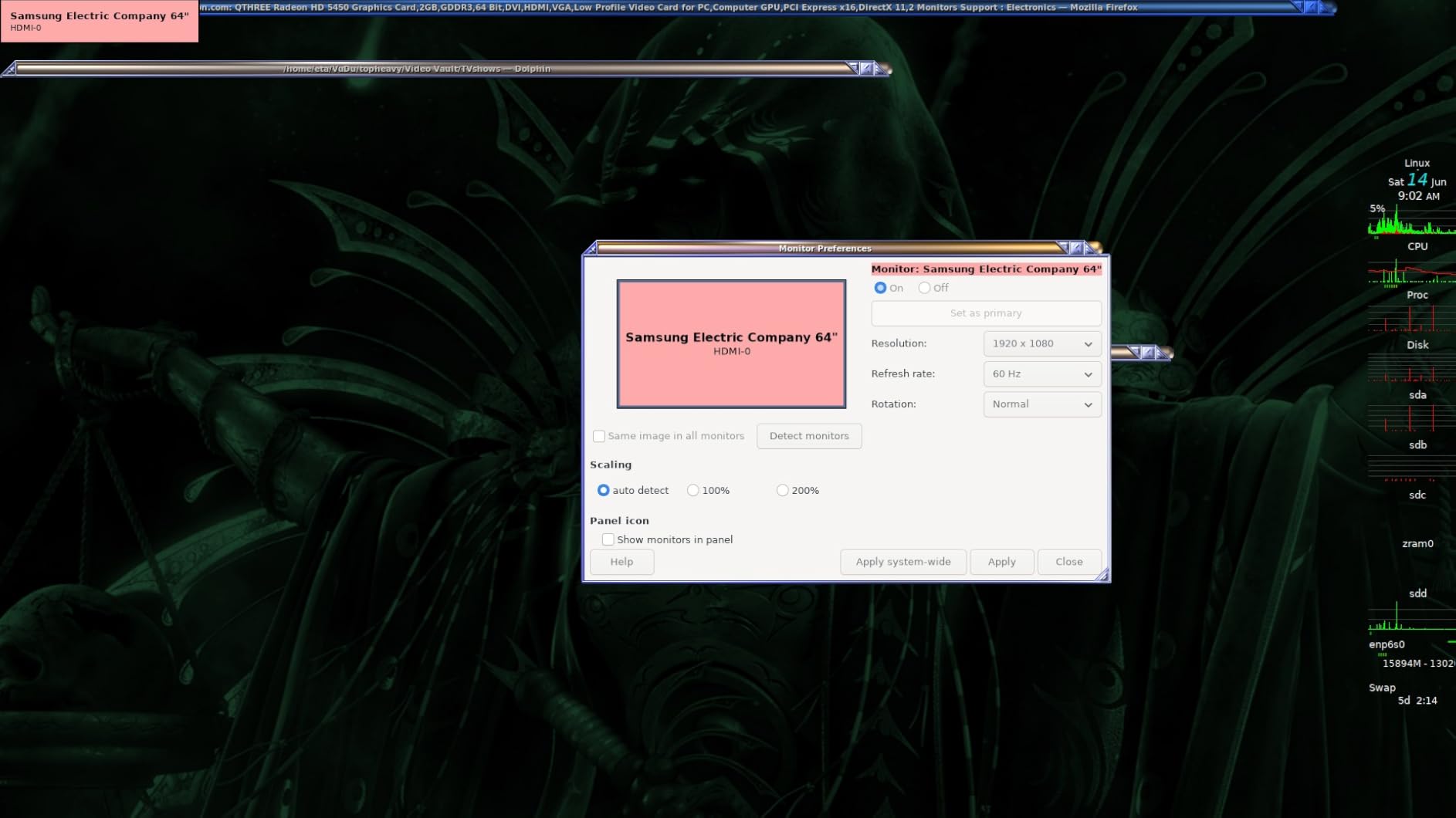Open the Resolution dropdown showing 1920 x 1080
The image size is (1456, 818).
click(1041, 344)
